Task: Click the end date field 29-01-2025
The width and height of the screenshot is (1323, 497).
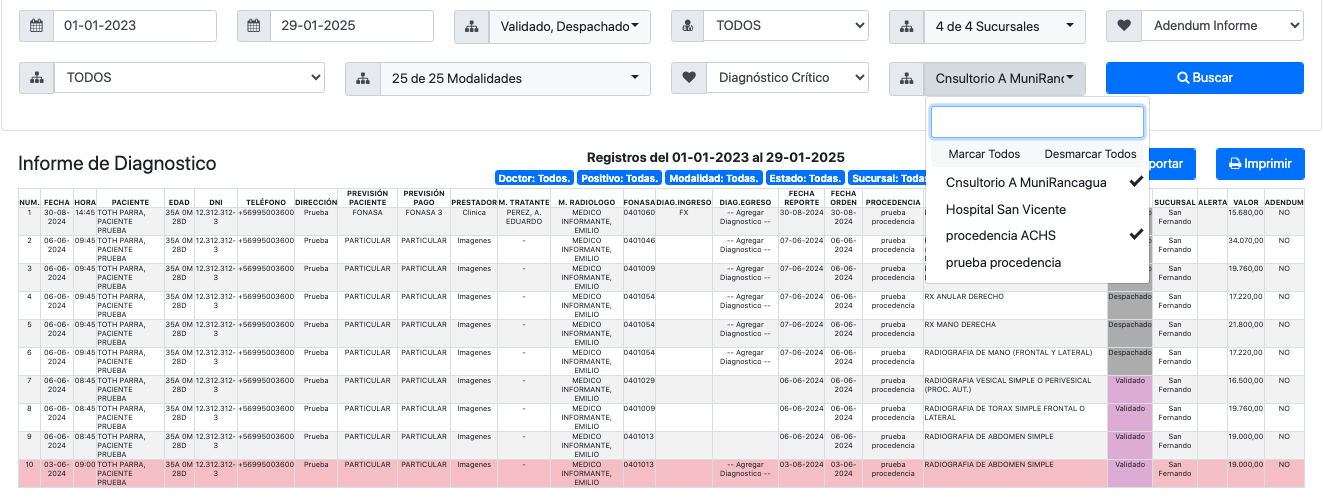Action: [x=351, y=26]
